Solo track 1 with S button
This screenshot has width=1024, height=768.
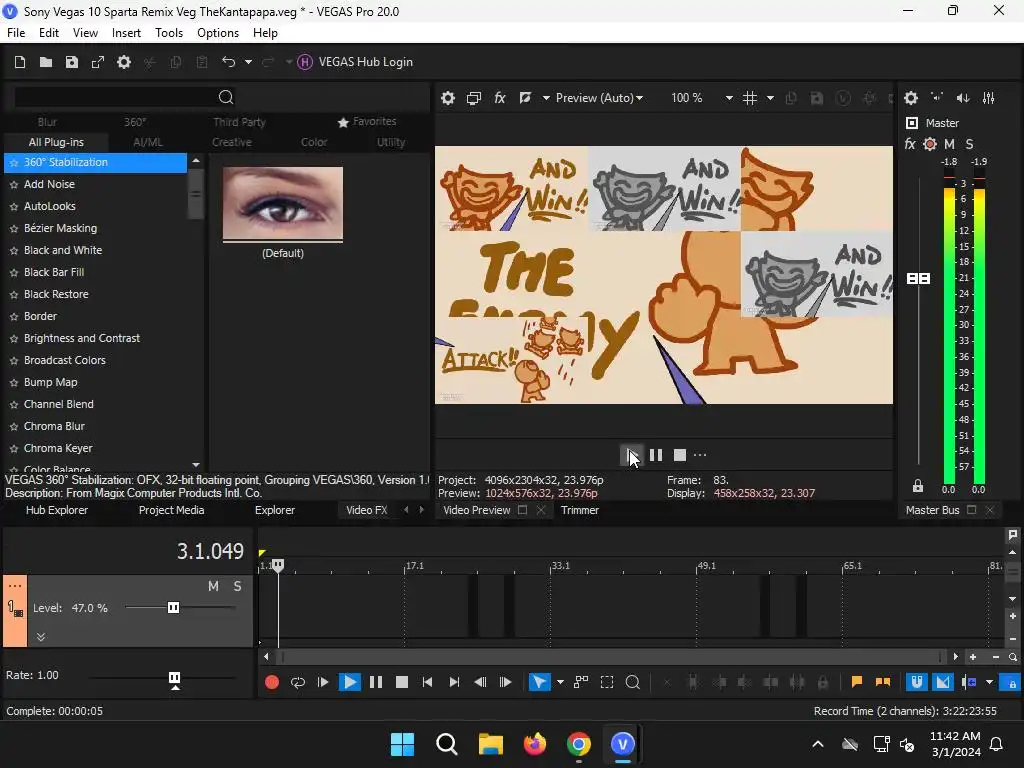(x=238, y=586)
